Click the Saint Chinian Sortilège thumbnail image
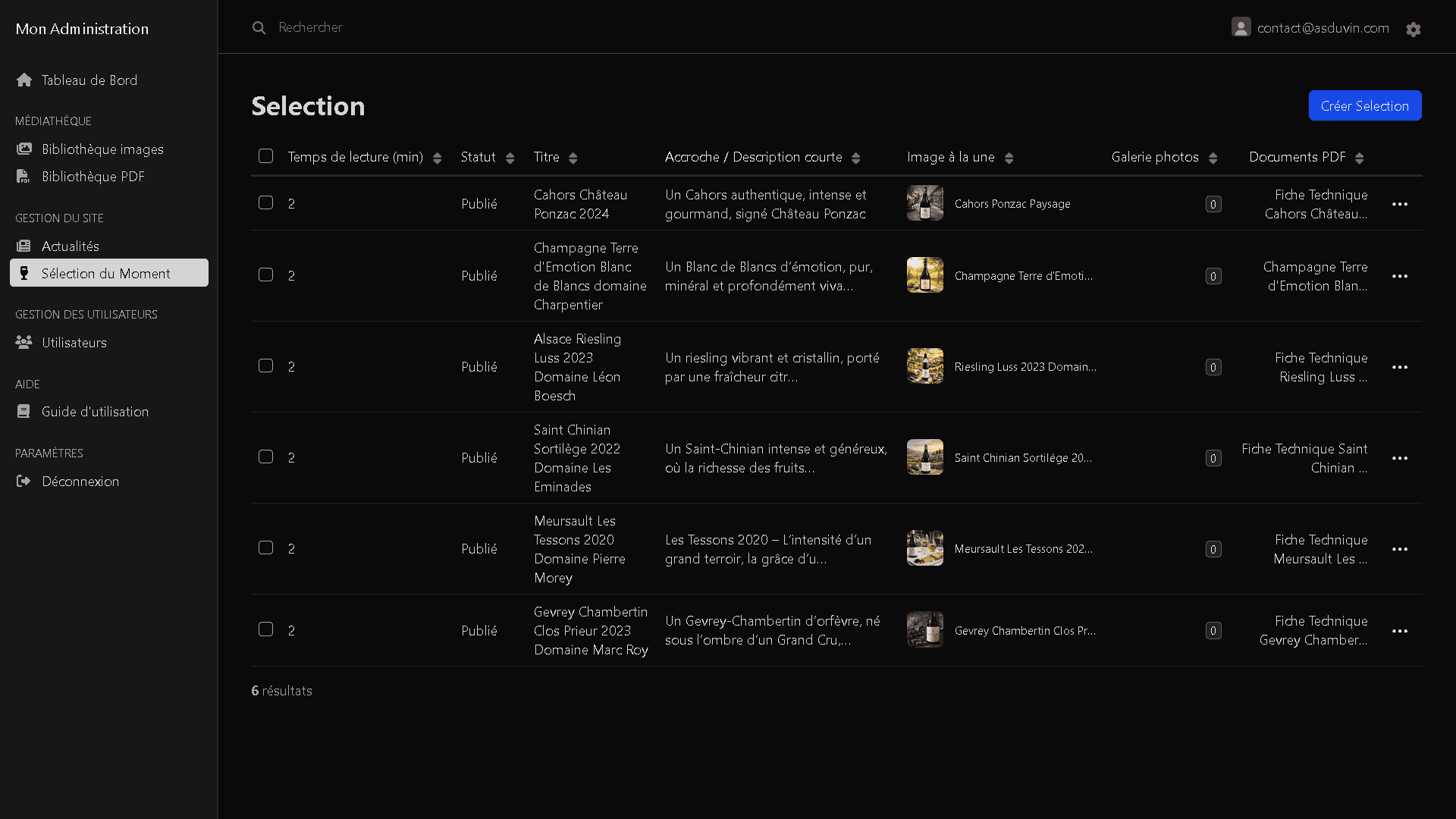The height and width of the screenshot is (819, 1456). click(x=924, y=457)
